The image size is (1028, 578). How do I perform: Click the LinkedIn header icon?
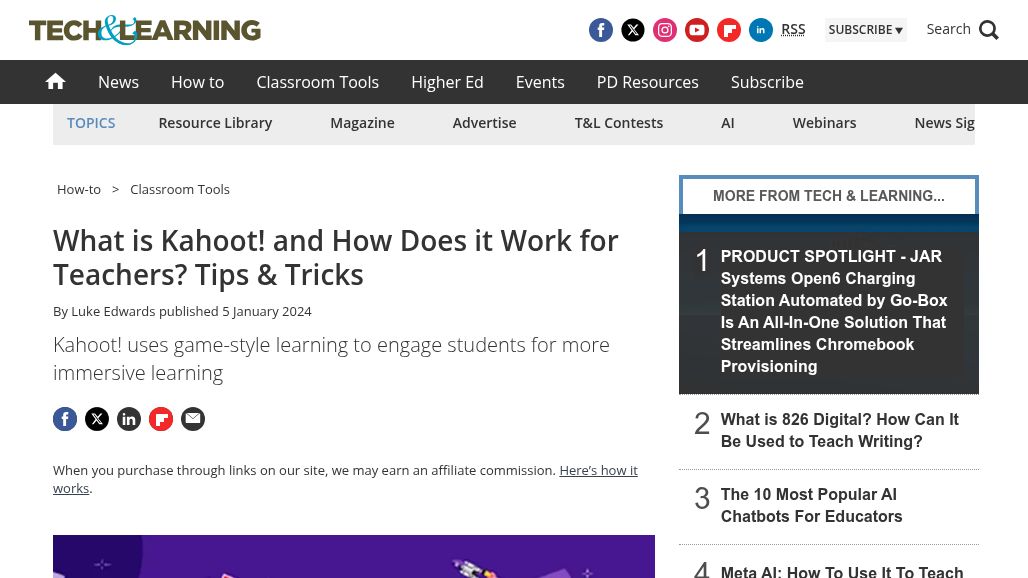coord(761,30)
